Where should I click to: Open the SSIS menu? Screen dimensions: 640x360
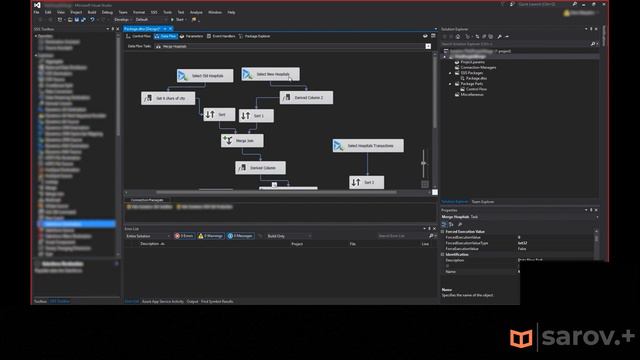pos(154,12)
